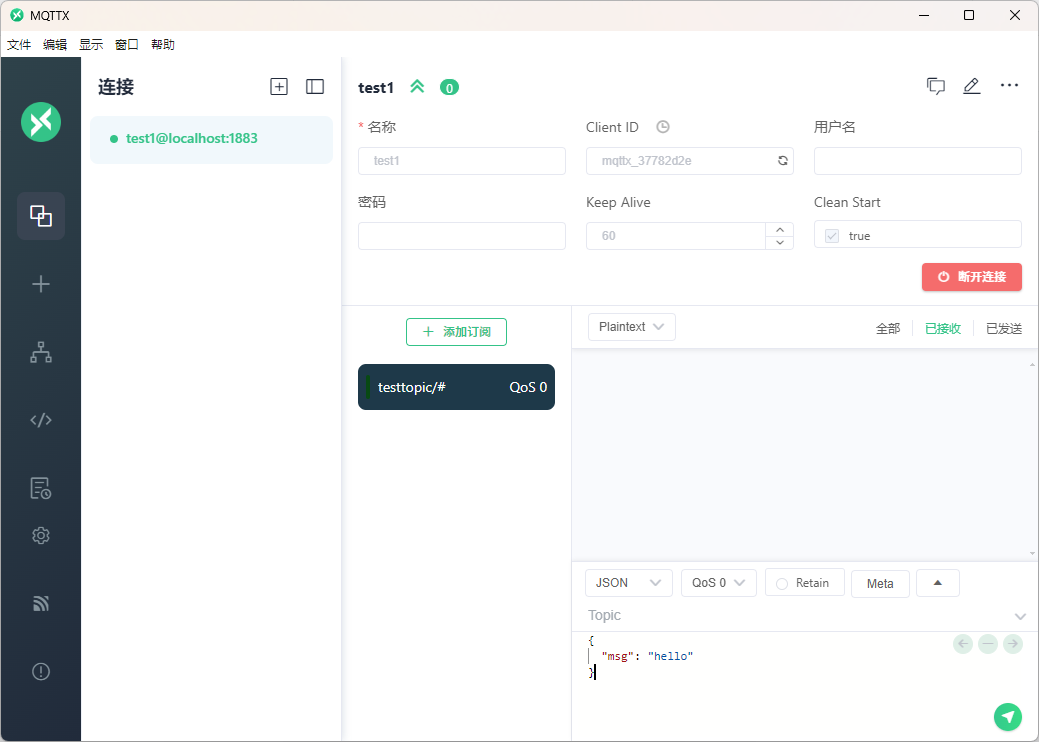Open the QoS 0 dropdown
1039x742 pixels.
pyautogui.click(x=718, y=583)
